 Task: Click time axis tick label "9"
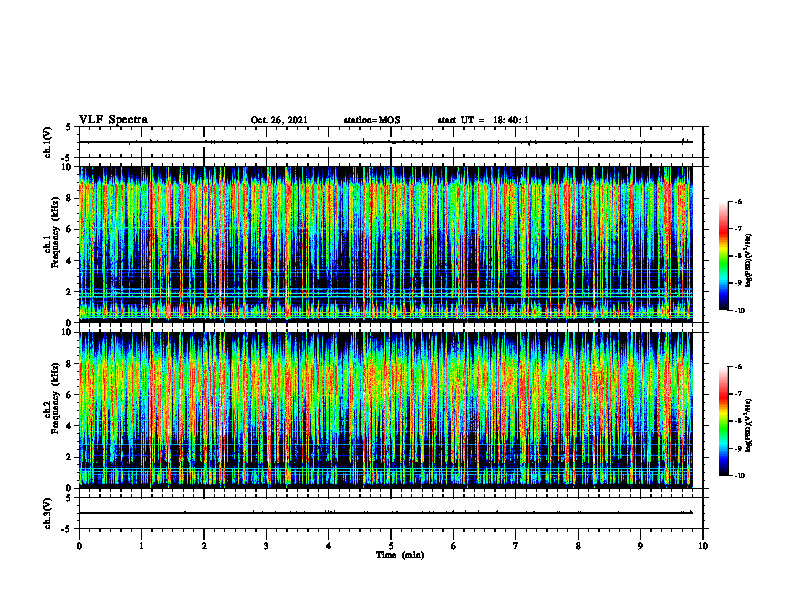pos(640,546)
